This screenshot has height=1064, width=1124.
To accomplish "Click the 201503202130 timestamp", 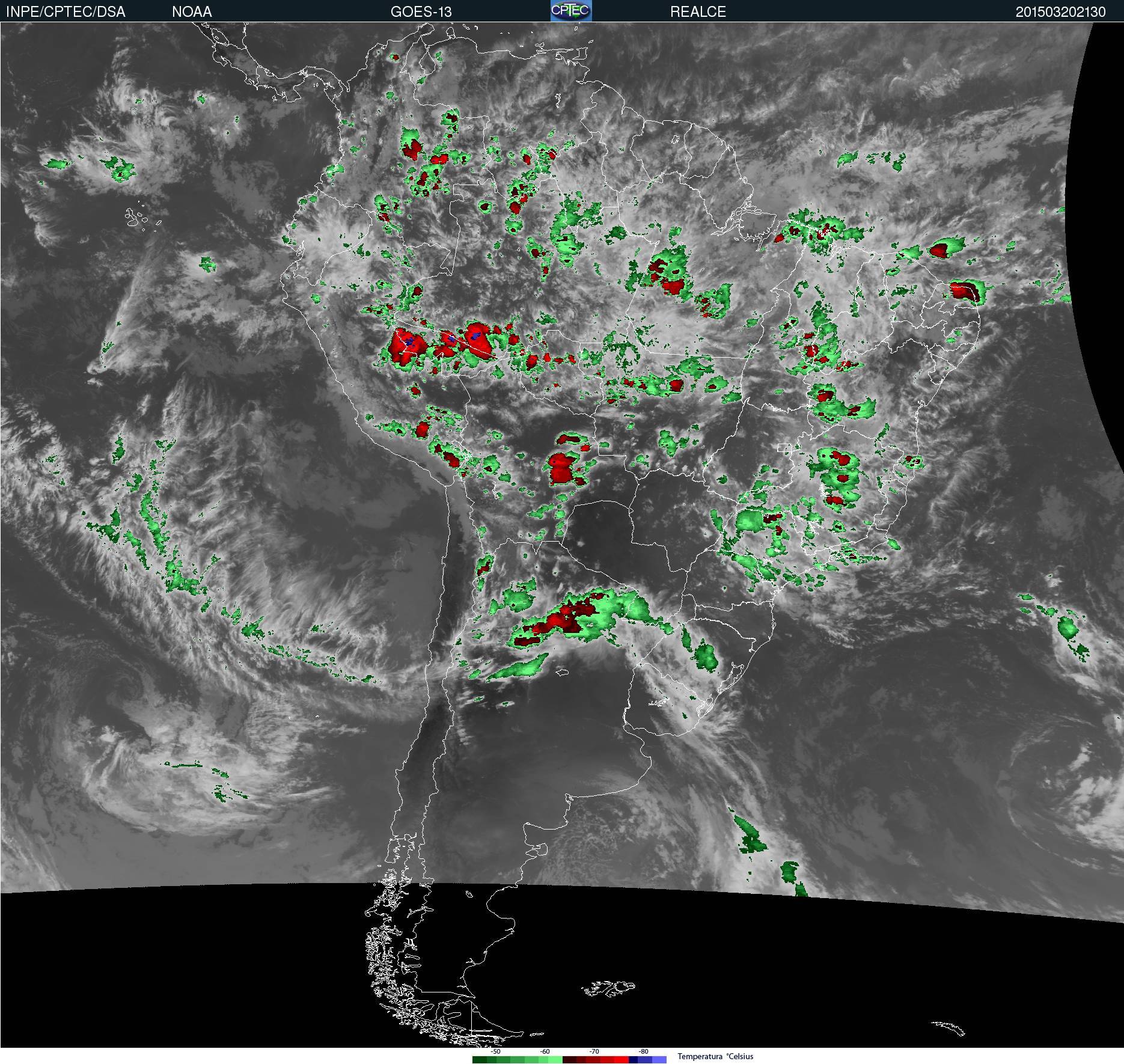I will (x=1060, y=11).
